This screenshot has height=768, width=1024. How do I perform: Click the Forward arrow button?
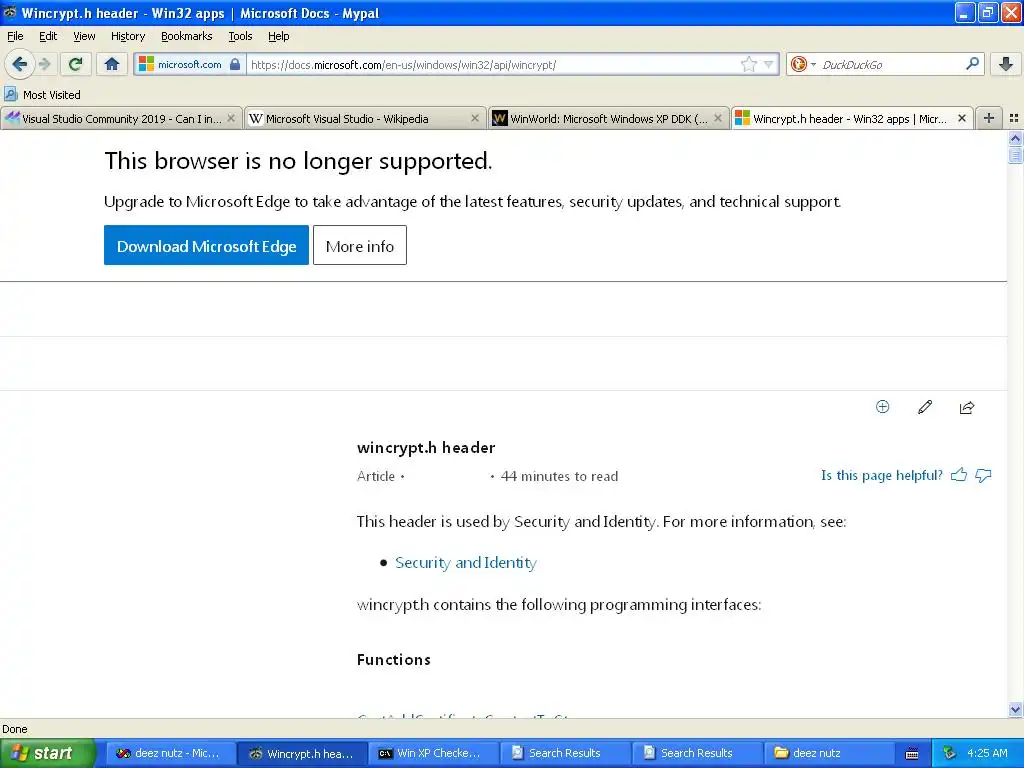[44, 64]
